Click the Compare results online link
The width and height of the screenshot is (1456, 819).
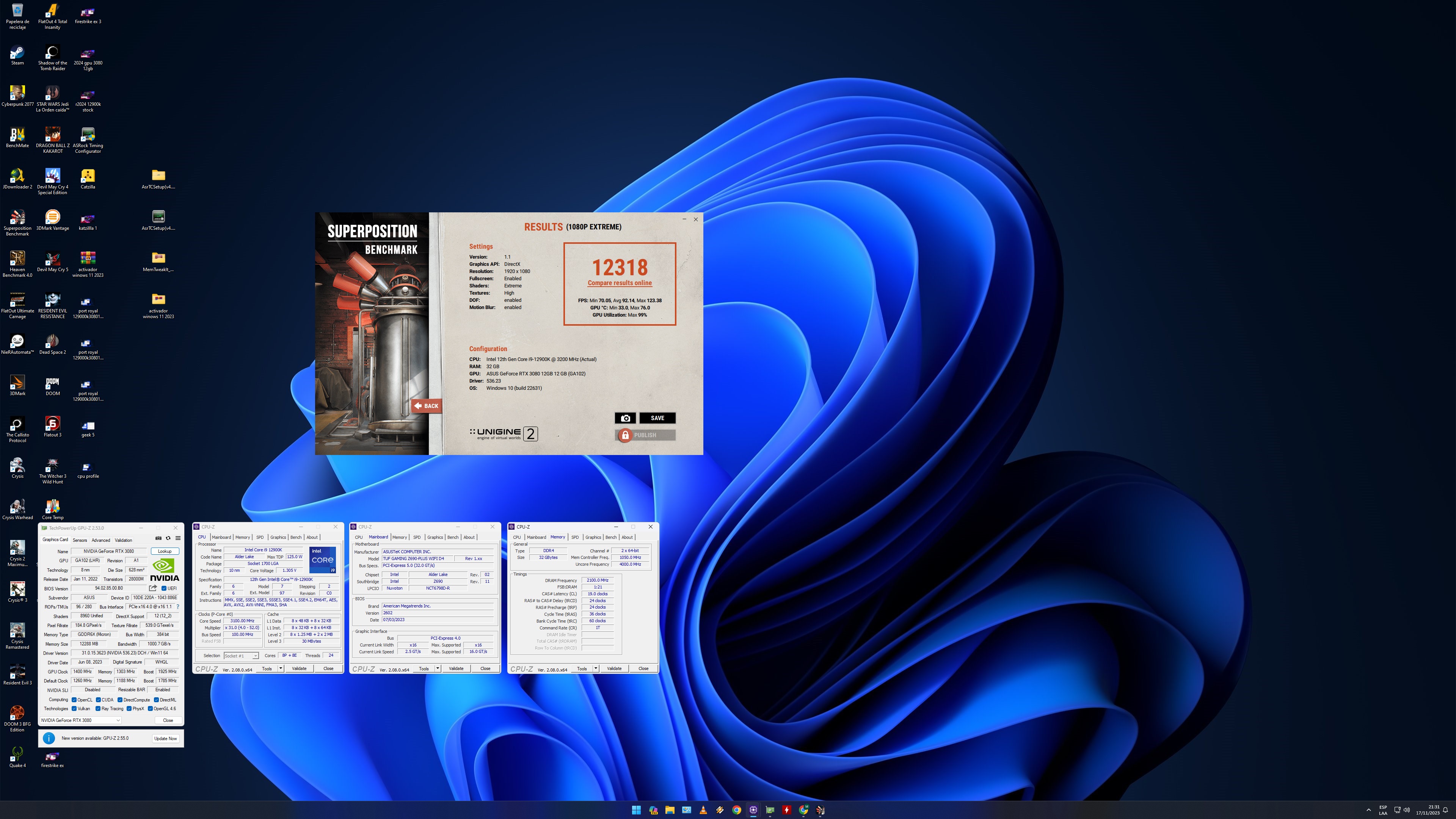coord(620,283)
